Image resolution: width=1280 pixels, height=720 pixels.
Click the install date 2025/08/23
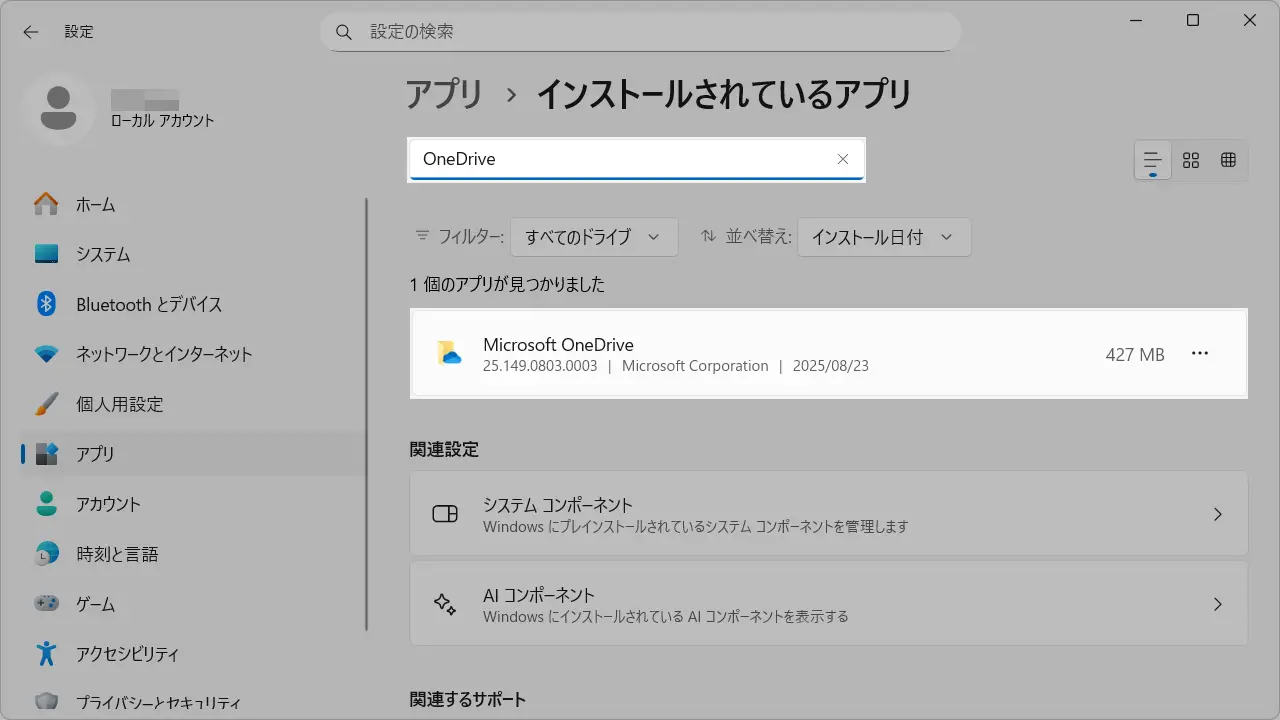pyautogui.click(x=831, y=366)
